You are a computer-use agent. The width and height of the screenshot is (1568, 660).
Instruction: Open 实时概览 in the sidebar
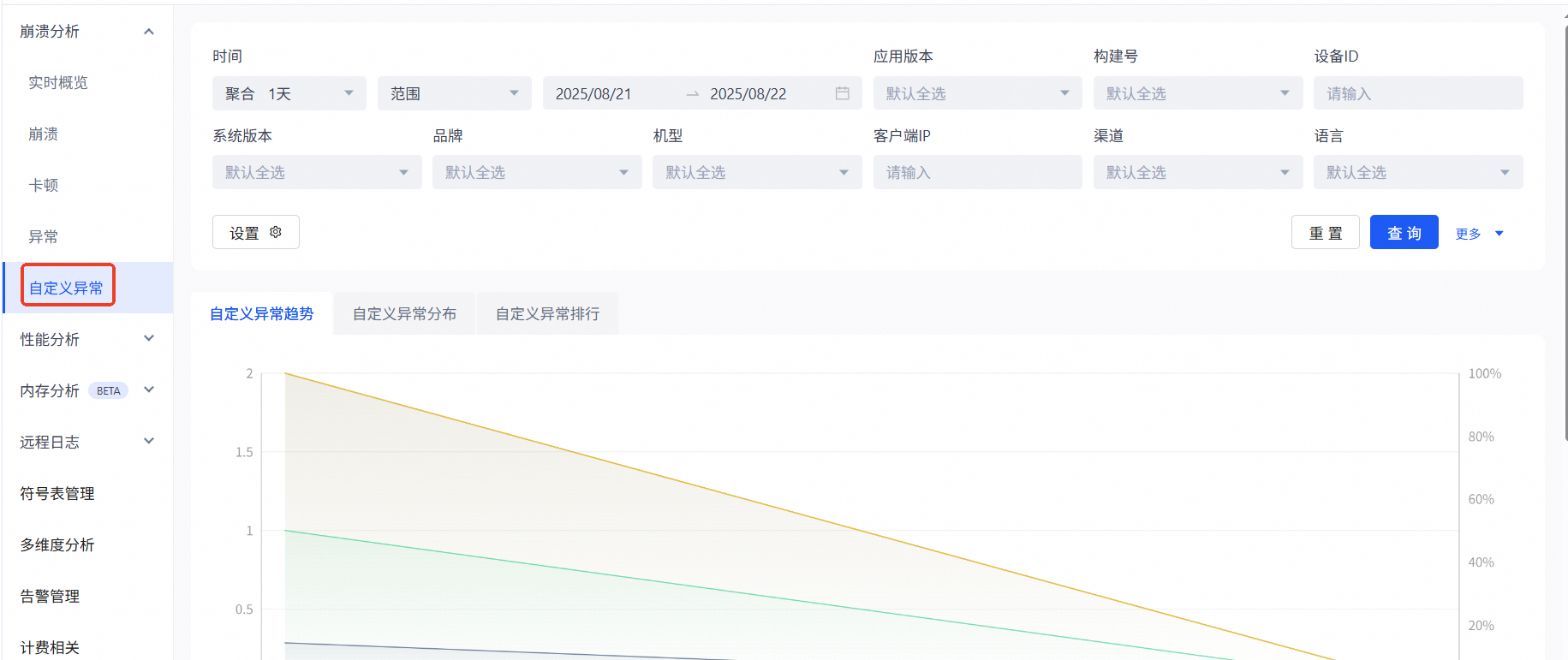coord(58,83)
